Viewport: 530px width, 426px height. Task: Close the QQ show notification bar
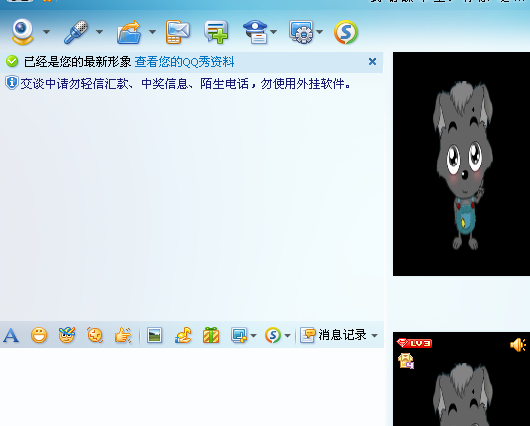click(372, 62)
